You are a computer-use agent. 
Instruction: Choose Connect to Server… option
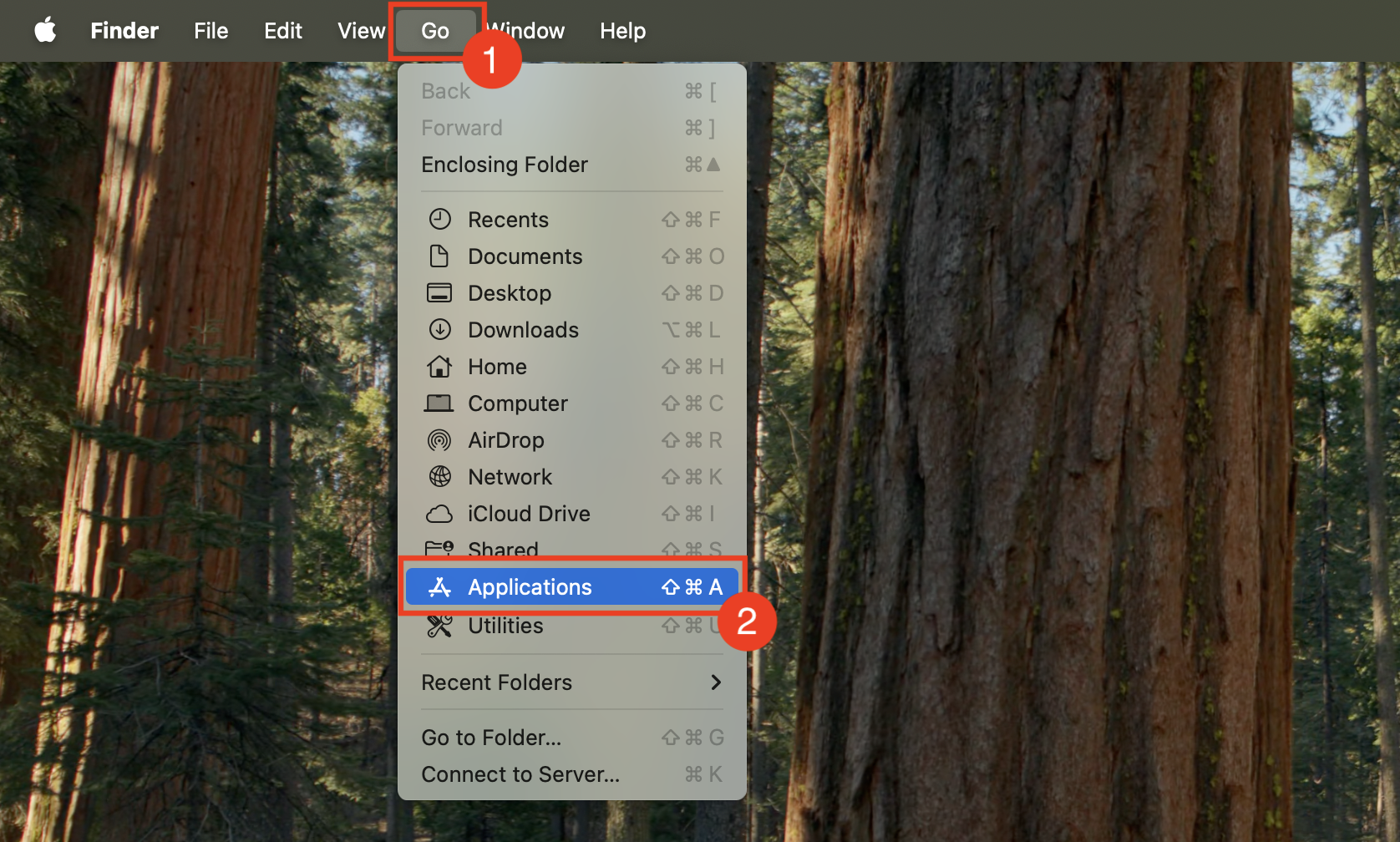click(572, 774)
